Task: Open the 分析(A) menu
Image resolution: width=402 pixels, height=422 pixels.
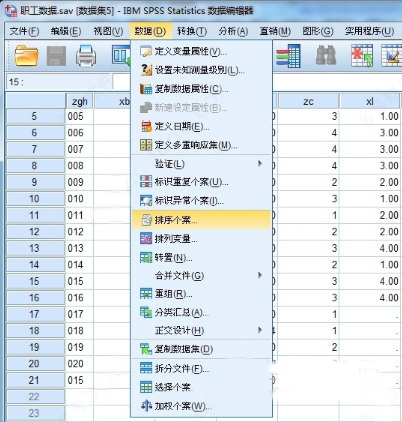Action: coord(233,31)
